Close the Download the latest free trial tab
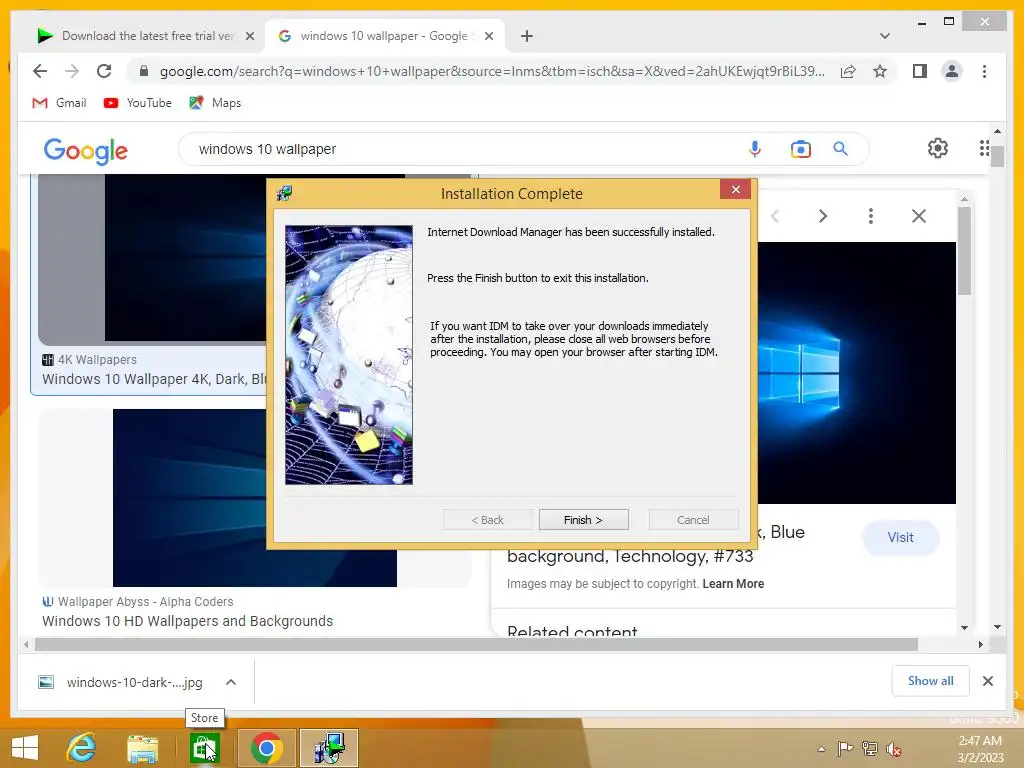 tap(249, 37)
